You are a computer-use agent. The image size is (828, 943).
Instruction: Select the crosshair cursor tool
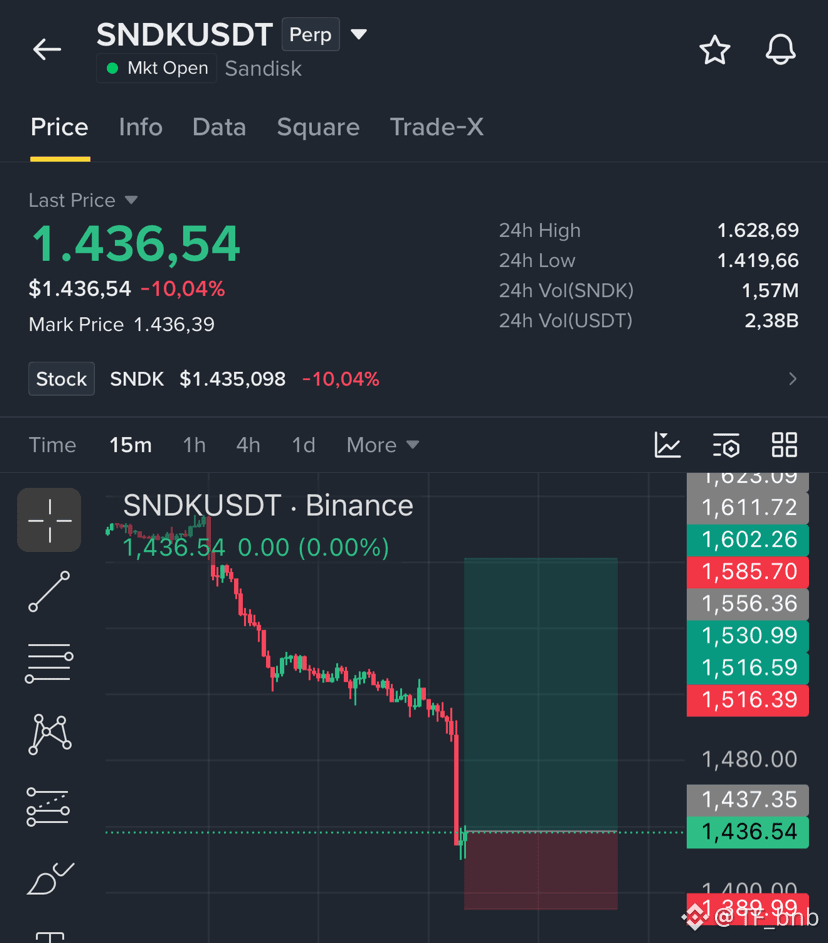pyautogui.click(x=49, y=520)
